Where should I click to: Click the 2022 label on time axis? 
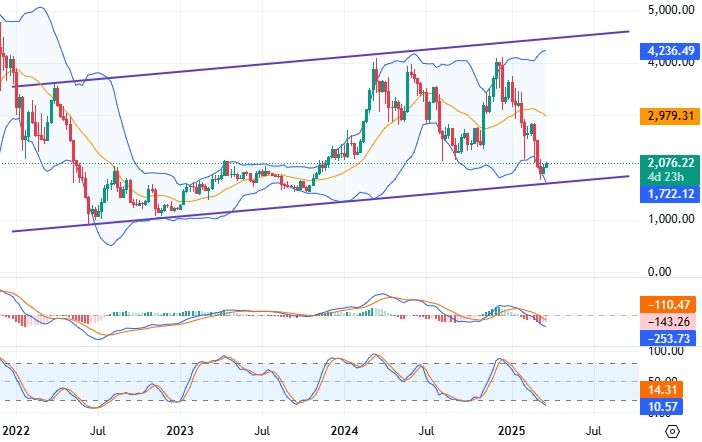point(16,431)
